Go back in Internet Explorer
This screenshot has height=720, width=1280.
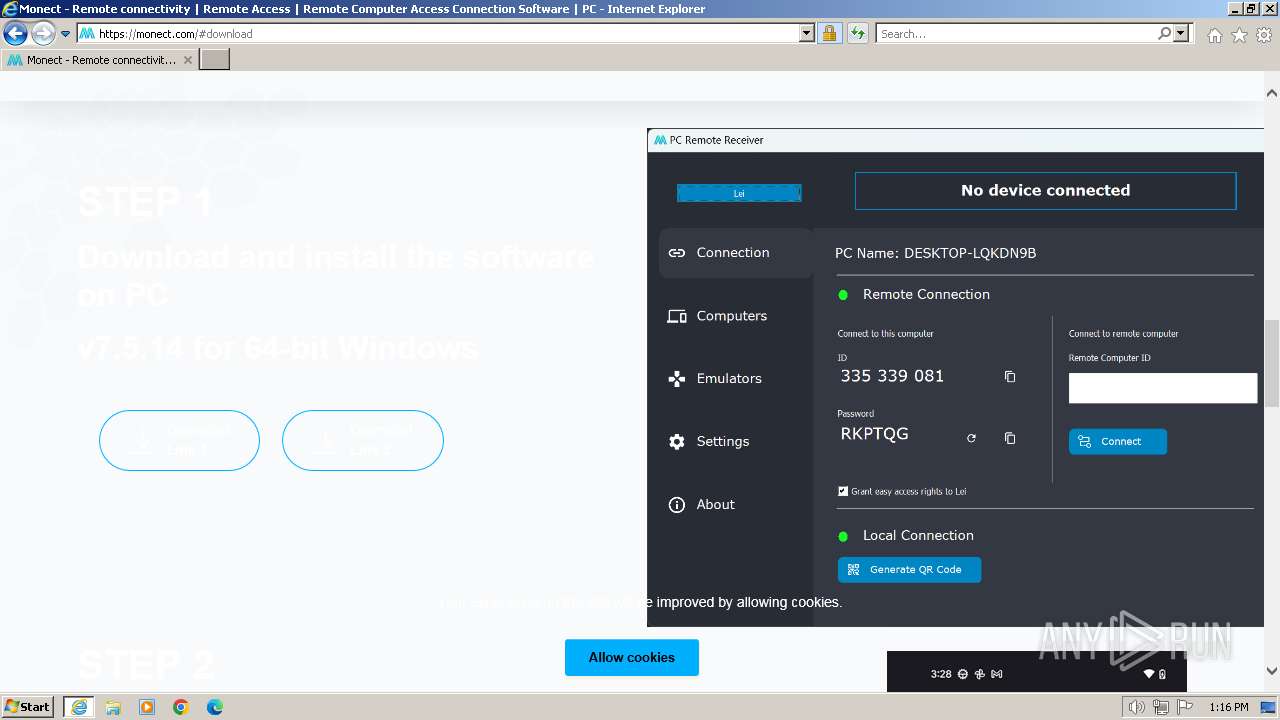tap(15, 34)
